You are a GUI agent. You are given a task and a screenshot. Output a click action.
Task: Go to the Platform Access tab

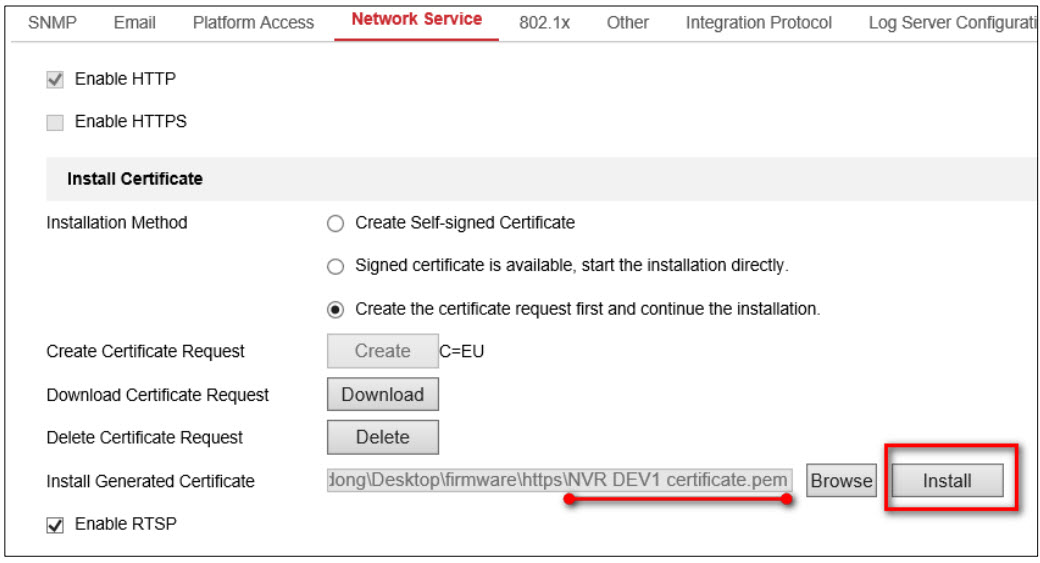point(253,22)
